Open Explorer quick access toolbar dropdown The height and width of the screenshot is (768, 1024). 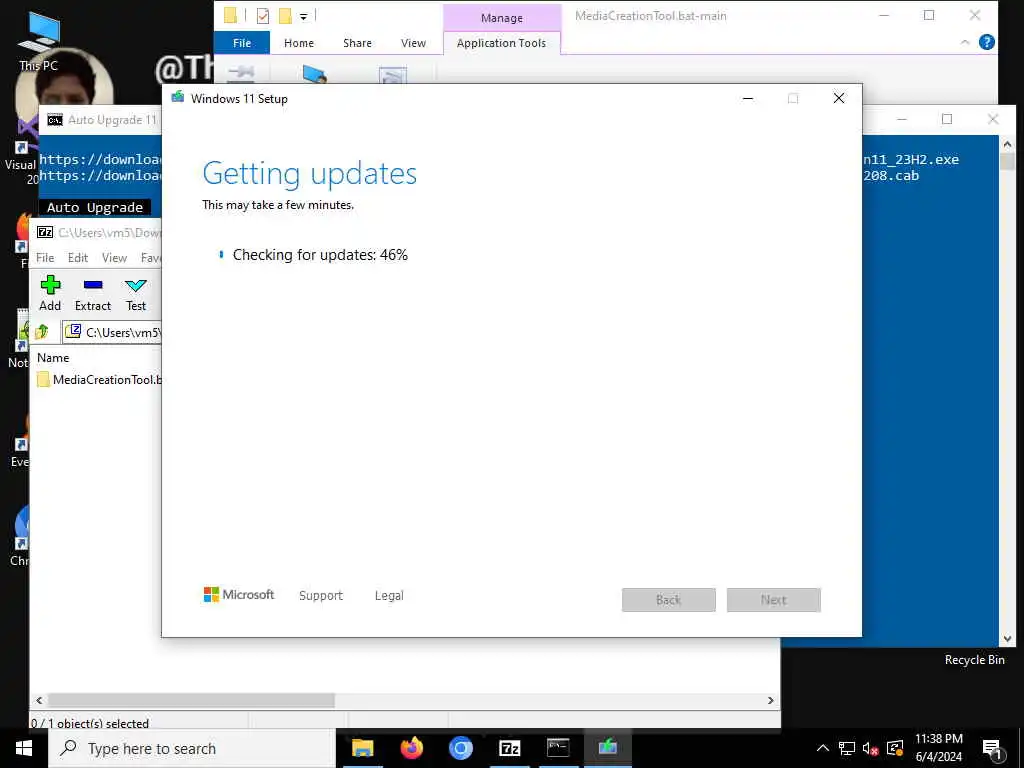coord(304,17)
